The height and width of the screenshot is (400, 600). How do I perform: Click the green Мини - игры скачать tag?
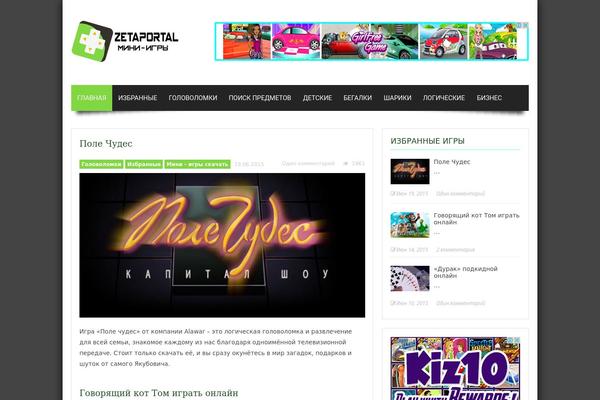coord(197,164)
